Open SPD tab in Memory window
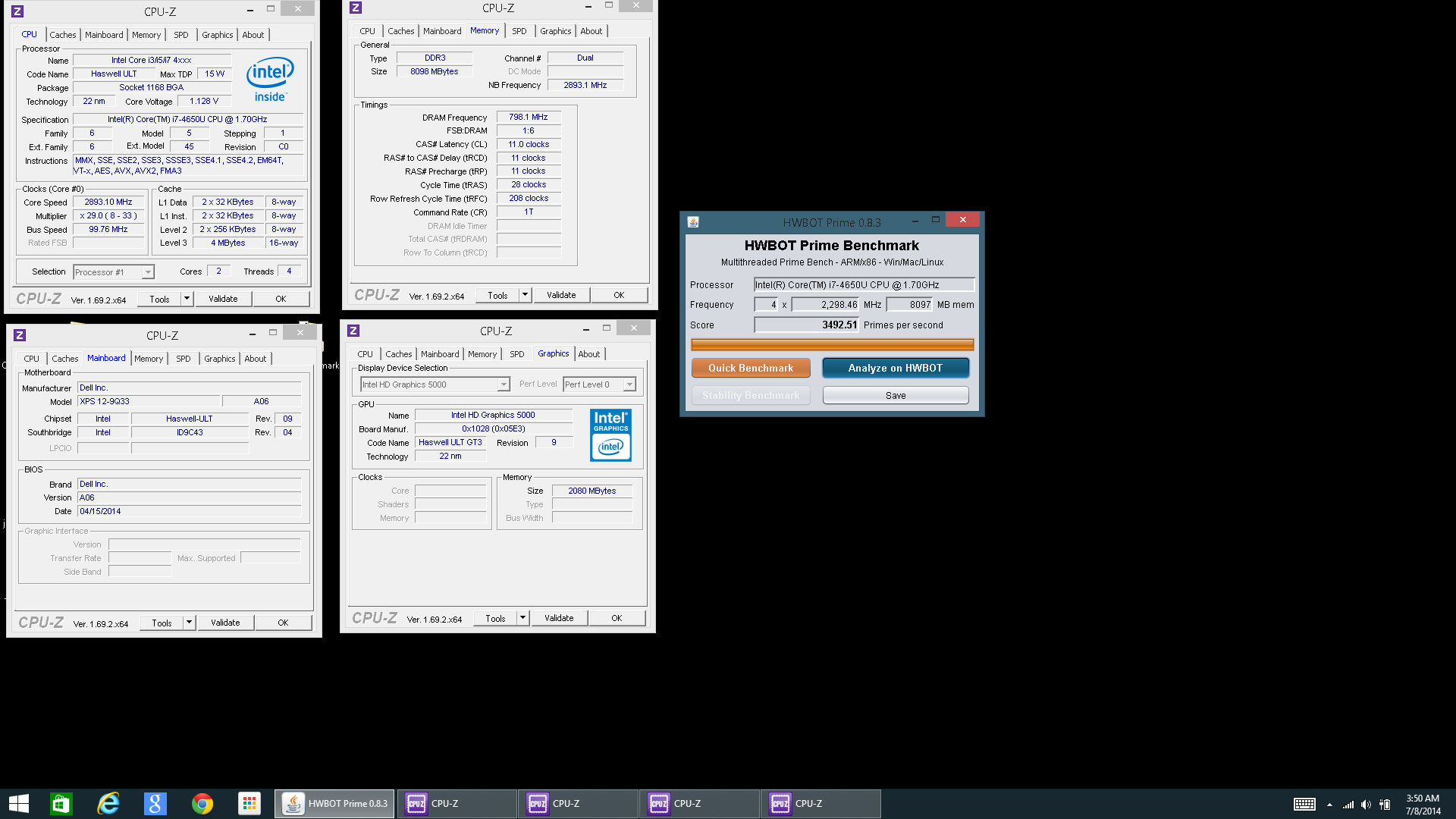 [519, 31]
